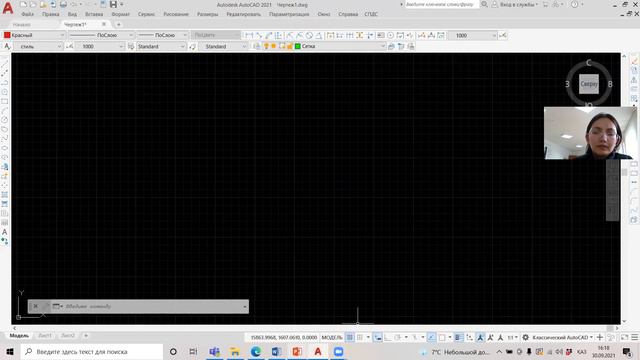Image resolution: width=640 pixels, height=360 pixels.
Task: Click the command line input field
Action: 153,306
